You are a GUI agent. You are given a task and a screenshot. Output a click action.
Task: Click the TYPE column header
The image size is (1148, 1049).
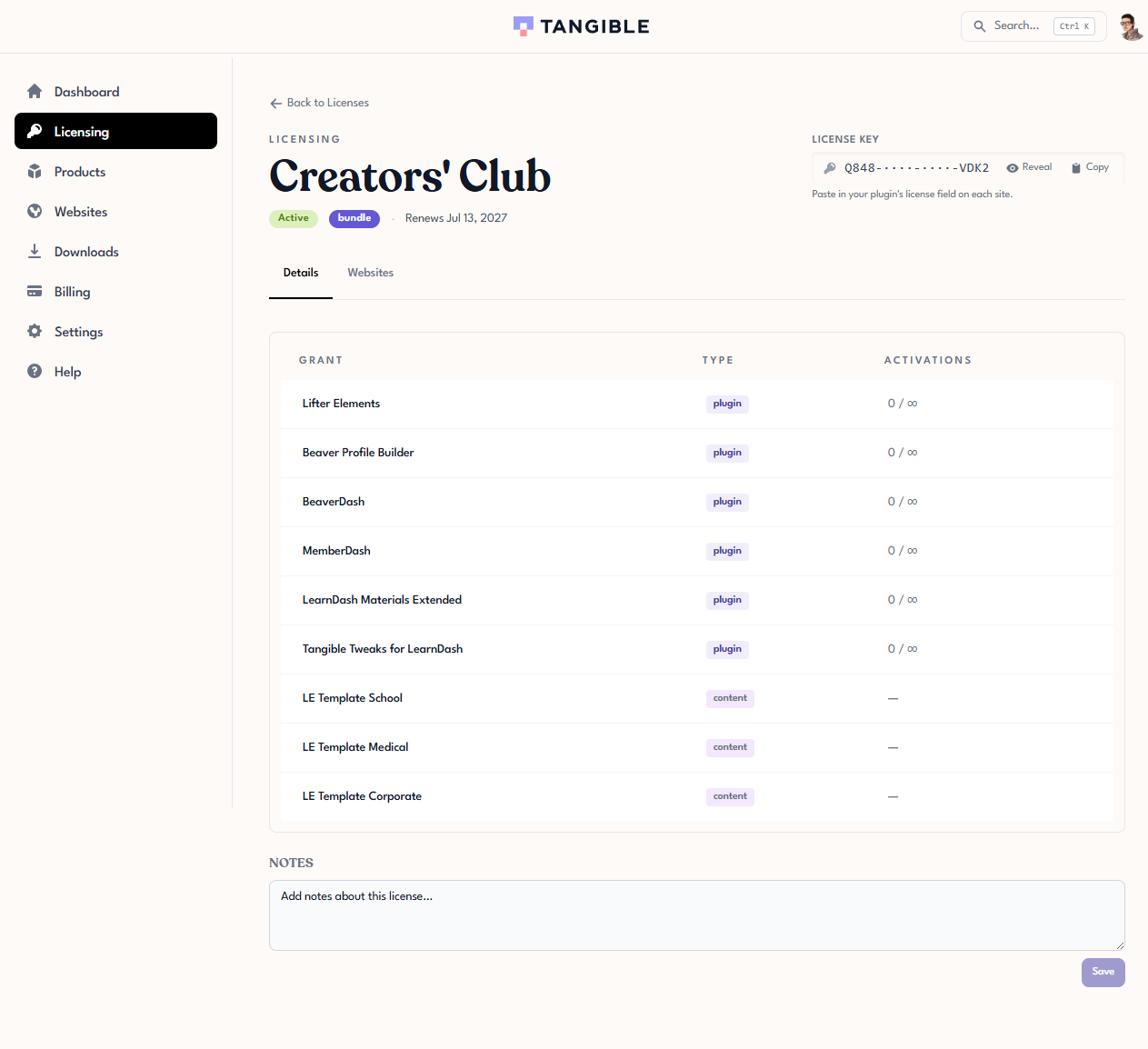point(718,360)
